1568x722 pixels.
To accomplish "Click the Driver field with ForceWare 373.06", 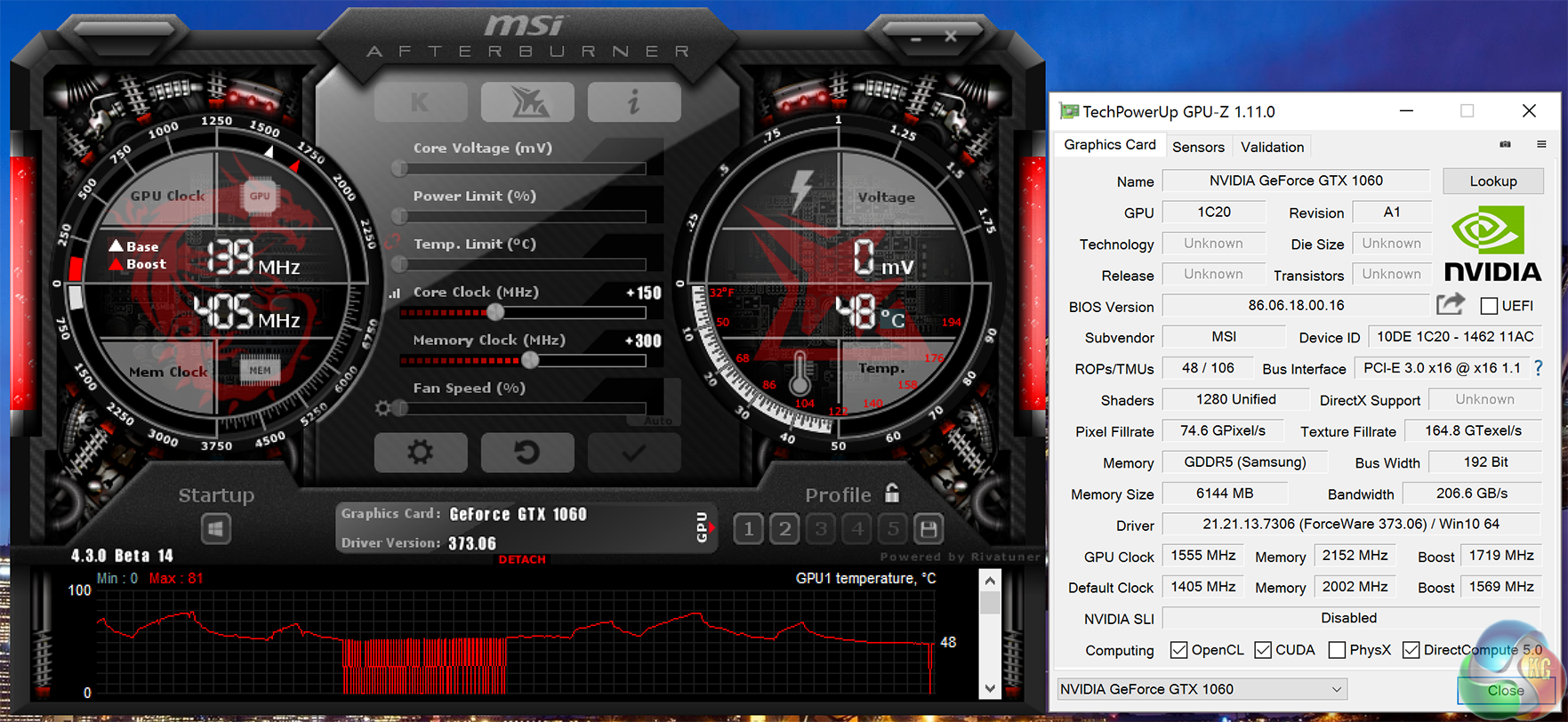I will click(1351, 524).
